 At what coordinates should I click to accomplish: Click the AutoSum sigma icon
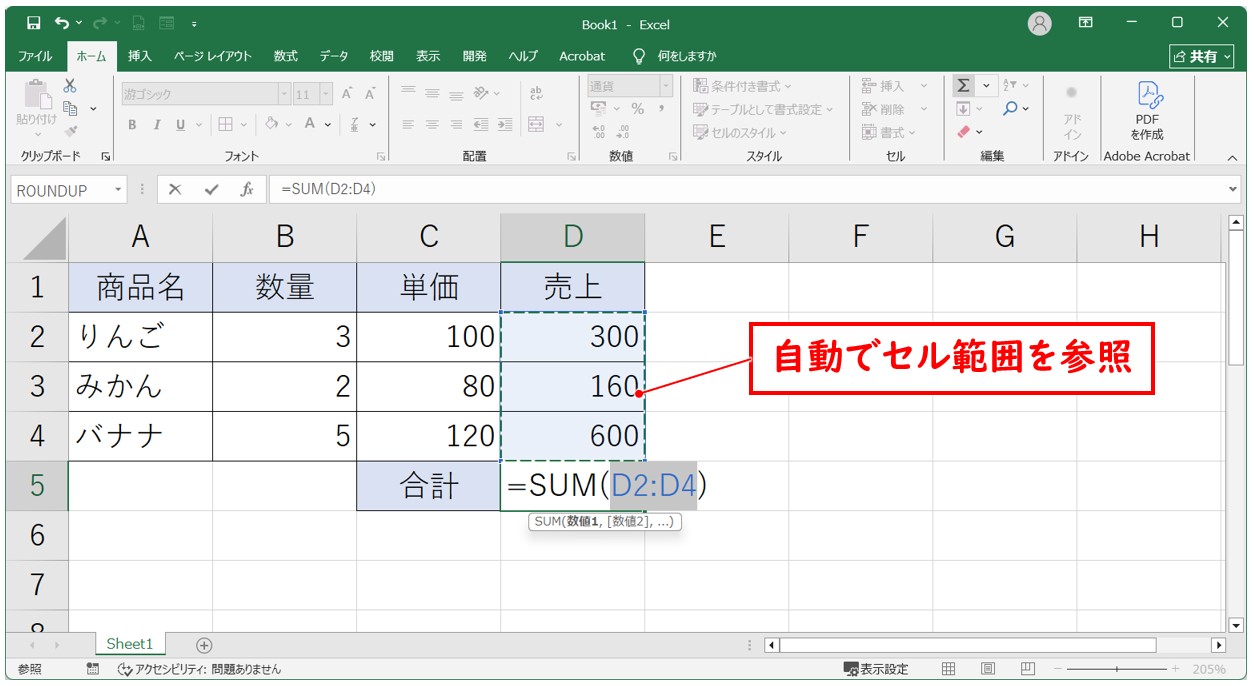tap(963, 86)
